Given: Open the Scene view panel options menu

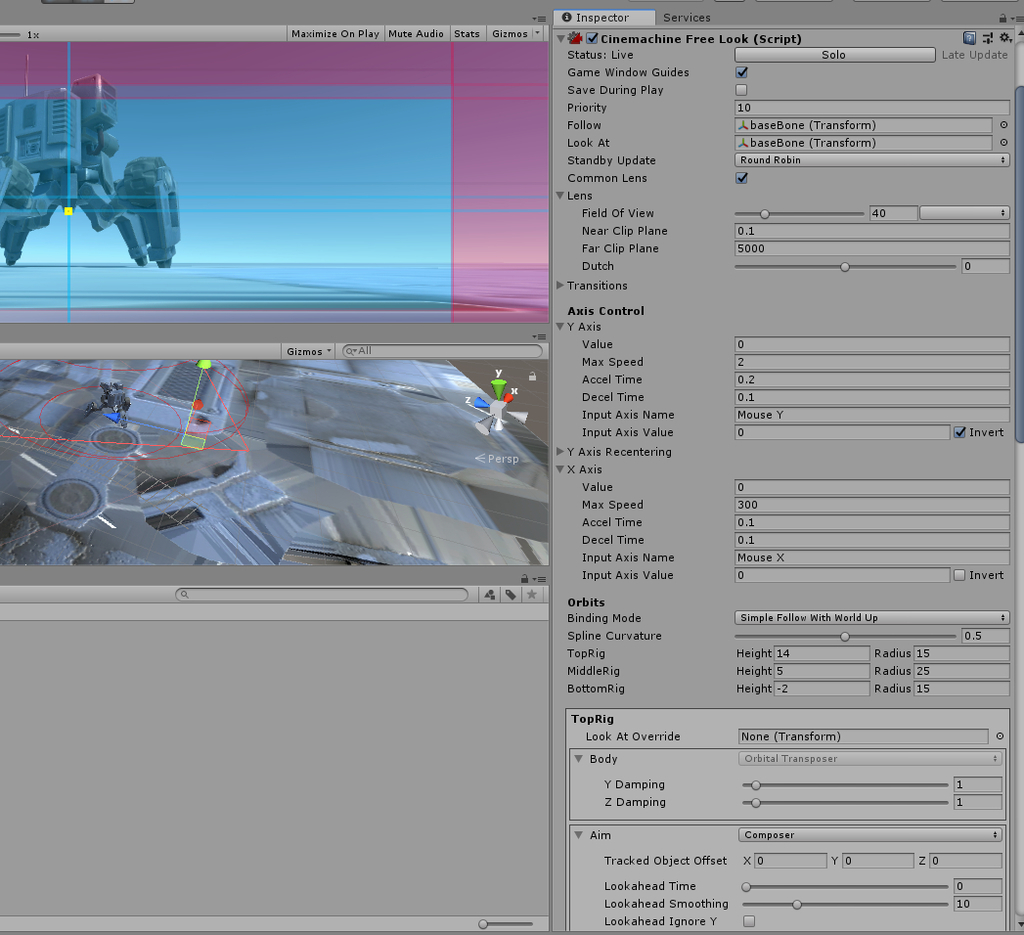Looking at the screenshot, I should (539, 337).
